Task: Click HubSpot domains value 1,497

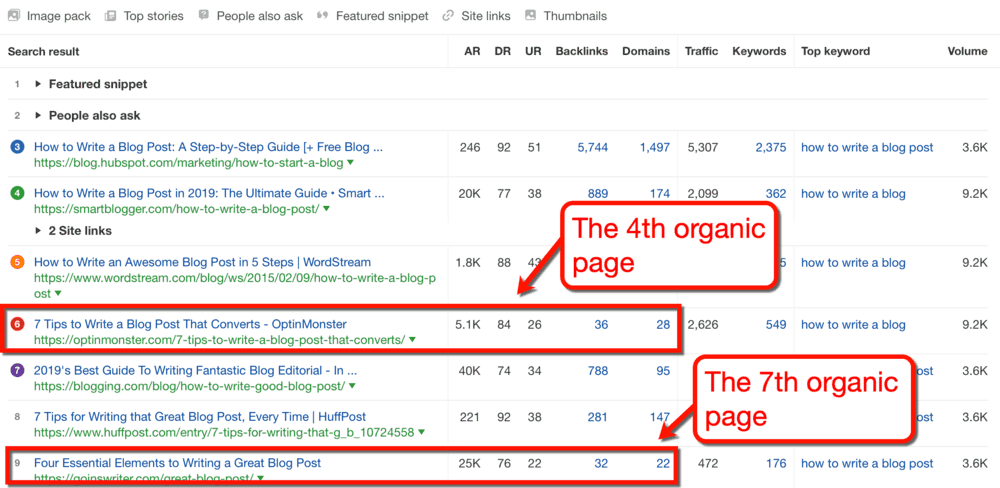Action: (x=655, y=147)
